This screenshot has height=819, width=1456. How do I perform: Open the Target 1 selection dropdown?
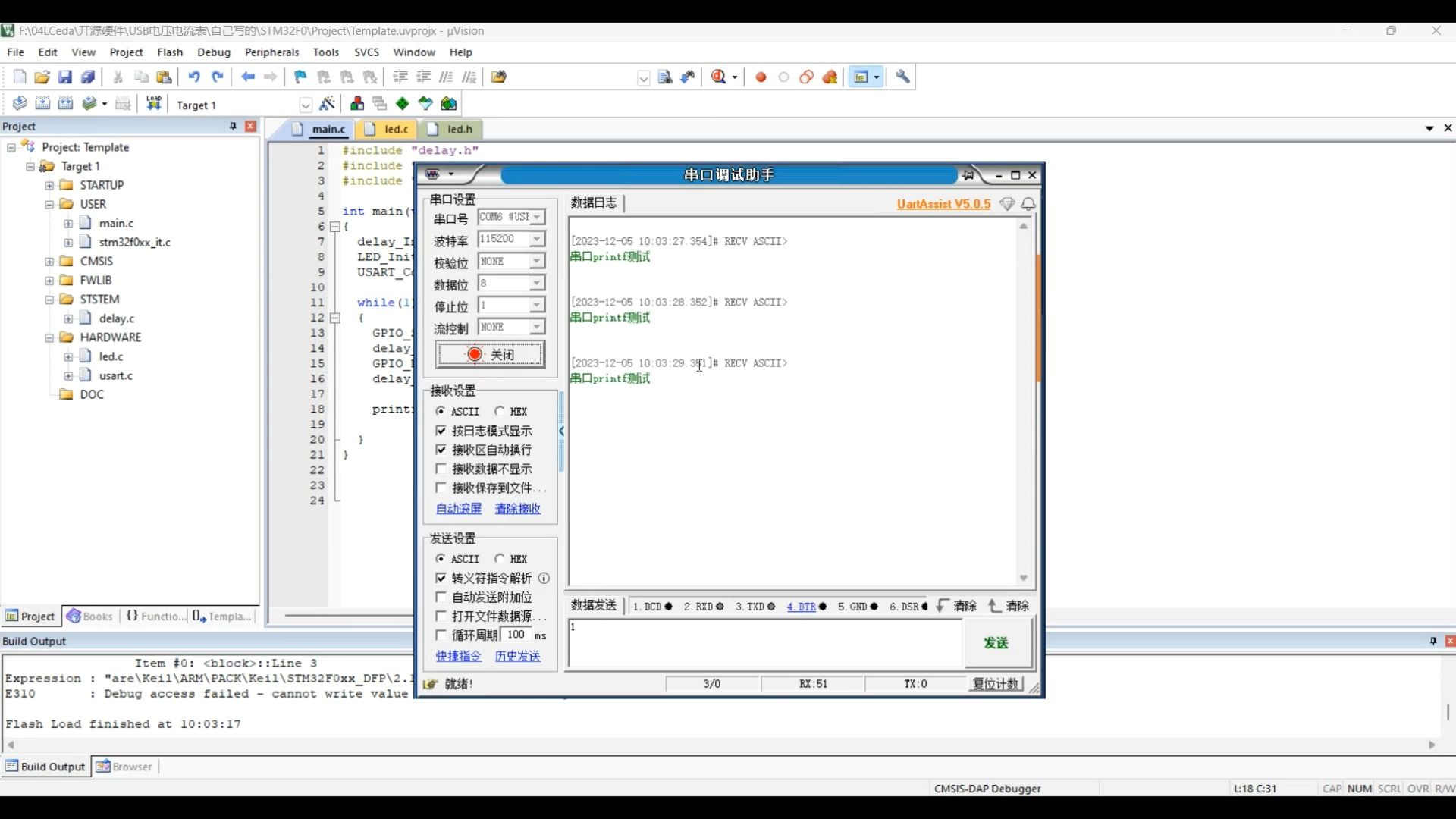tap(306, 105)
